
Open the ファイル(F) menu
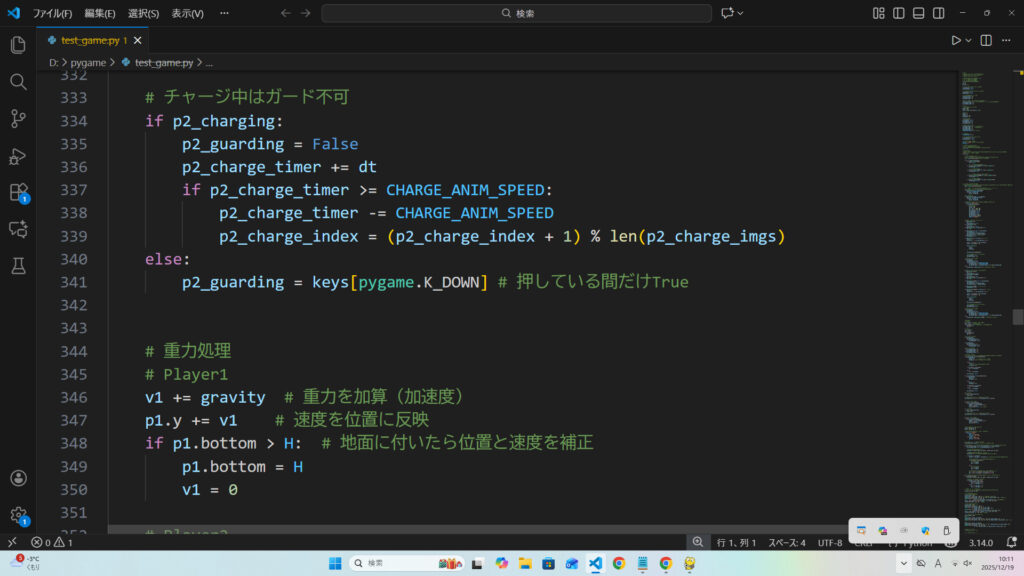pos(52,14)
